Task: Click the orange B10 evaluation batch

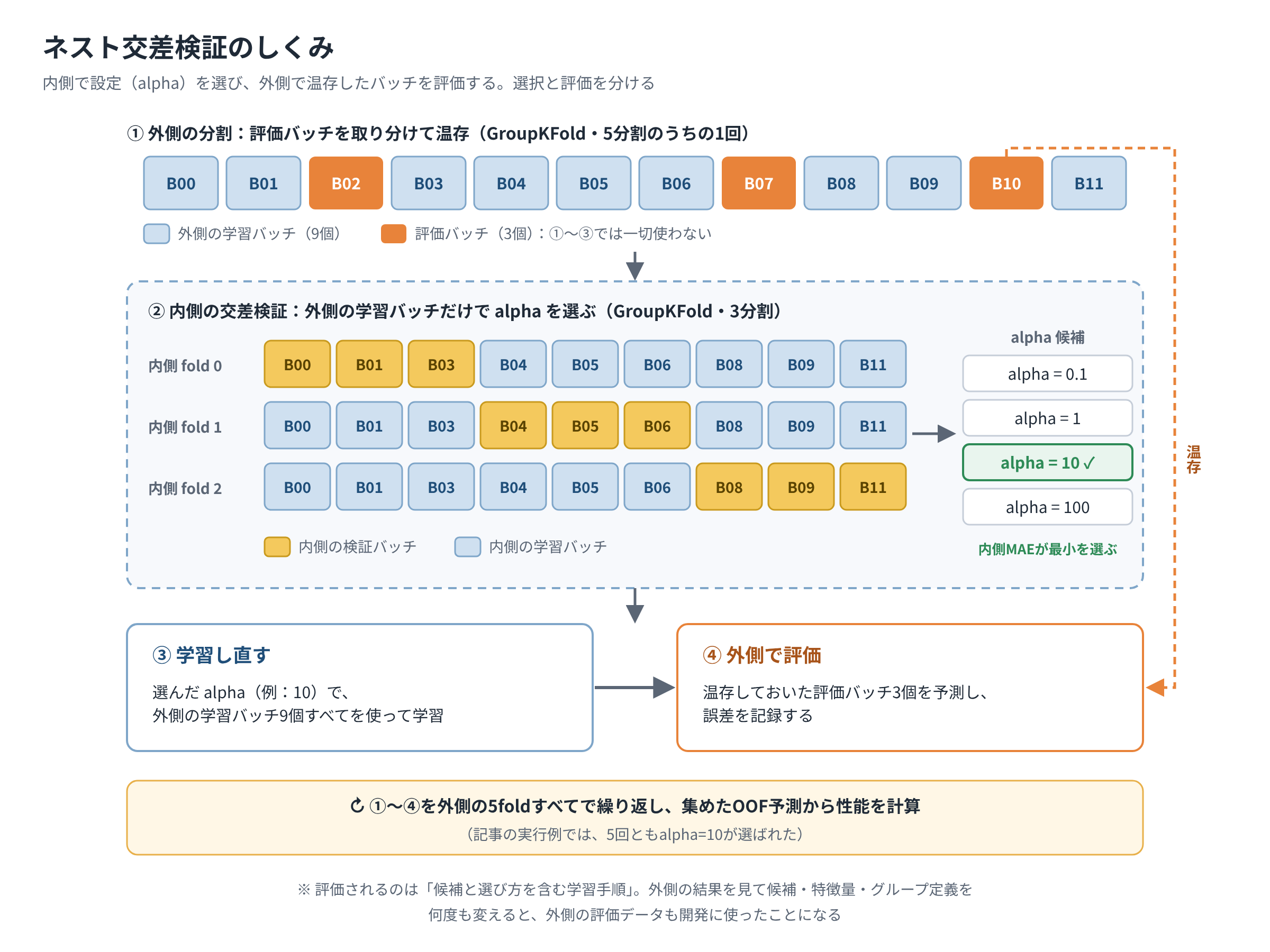Action: pyautogui.click(x=1006, y=183)
